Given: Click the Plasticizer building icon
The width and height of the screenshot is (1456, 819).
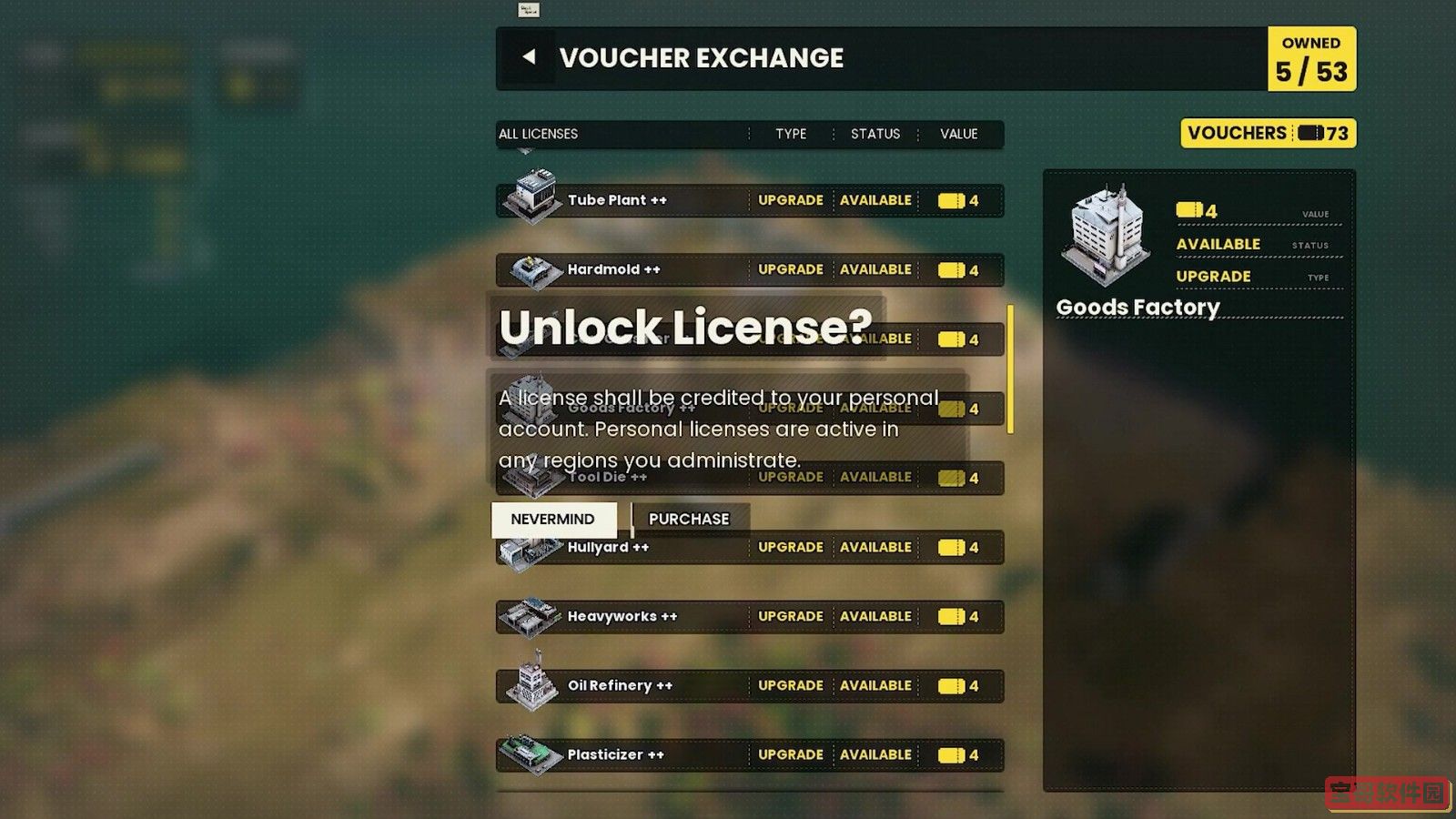Looking at the screenshot, I should [531, 753].
